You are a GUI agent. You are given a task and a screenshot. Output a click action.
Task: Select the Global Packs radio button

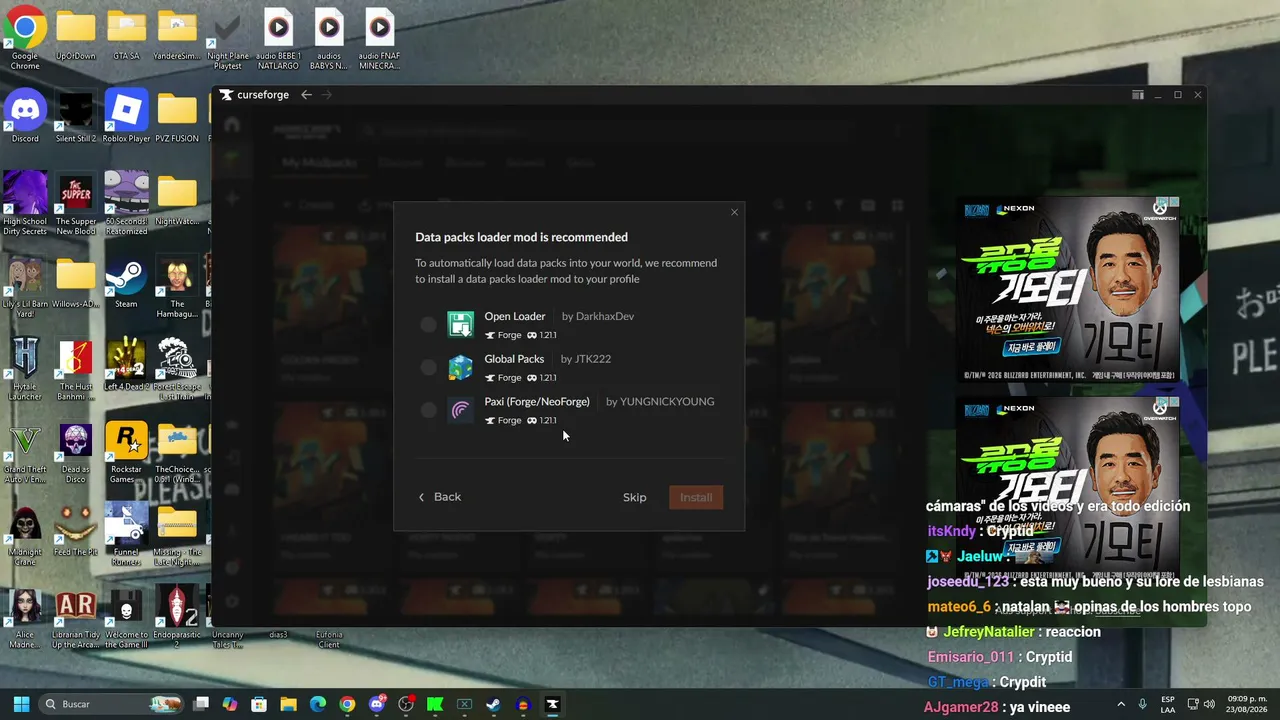click(x=429, y=367)
